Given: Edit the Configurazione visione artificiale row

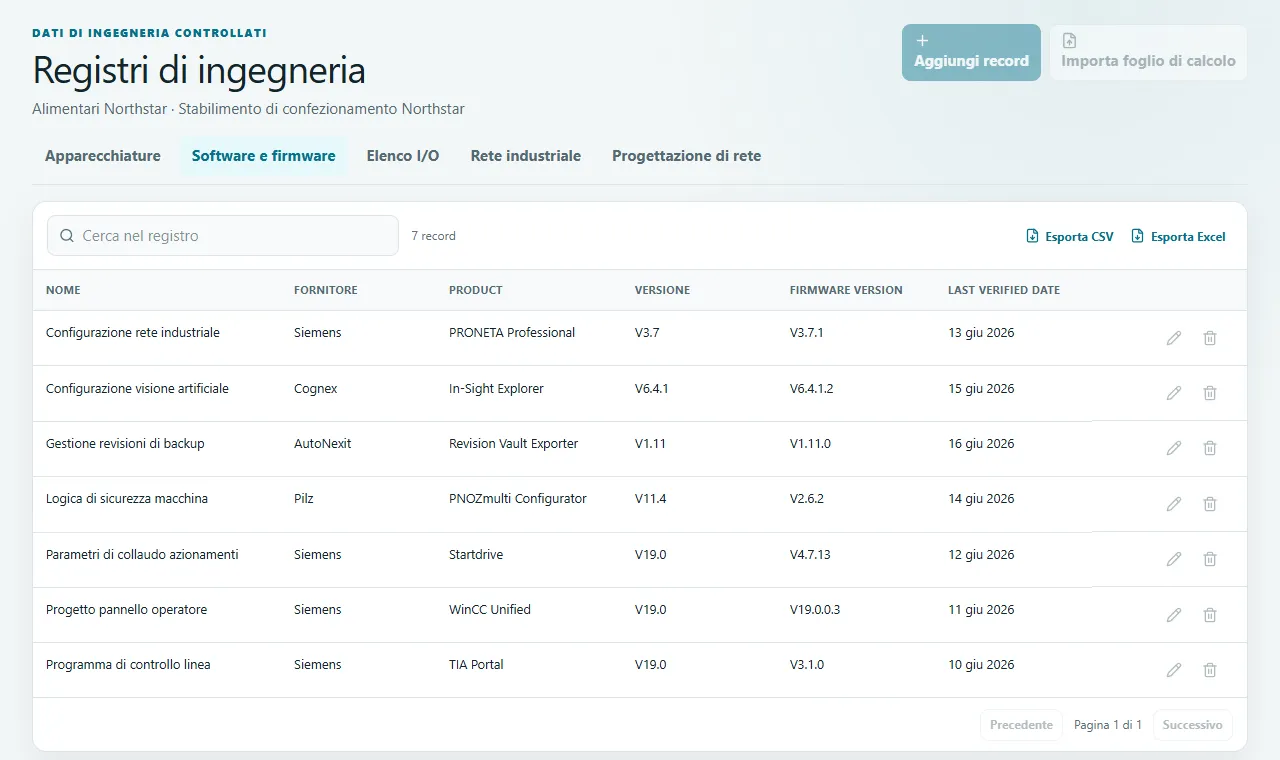Looking at the screenshot, I should pos(1174,393).
